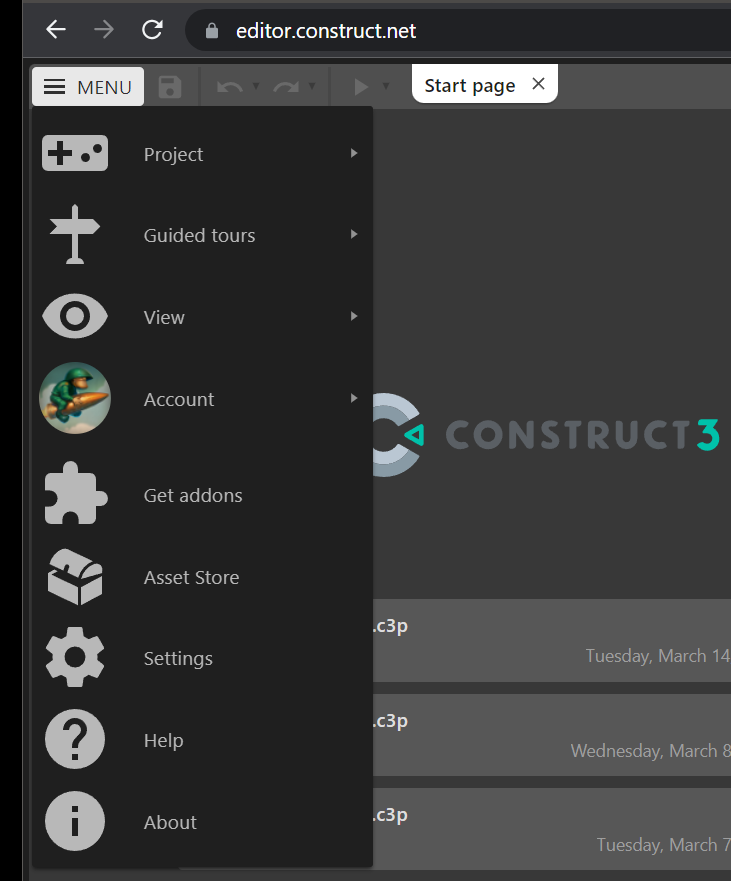Open the Project menu item
The image size is (731, 881).
[x=202, y=153]
